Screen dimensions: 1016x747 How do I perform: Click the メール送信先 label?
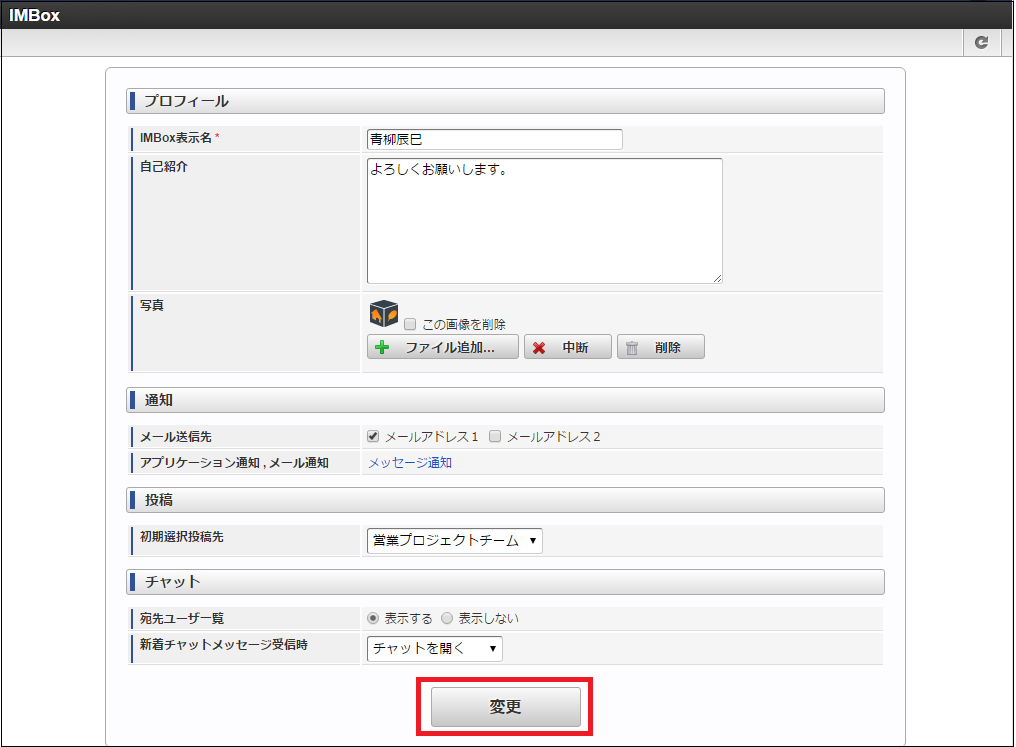click(176, 437)
